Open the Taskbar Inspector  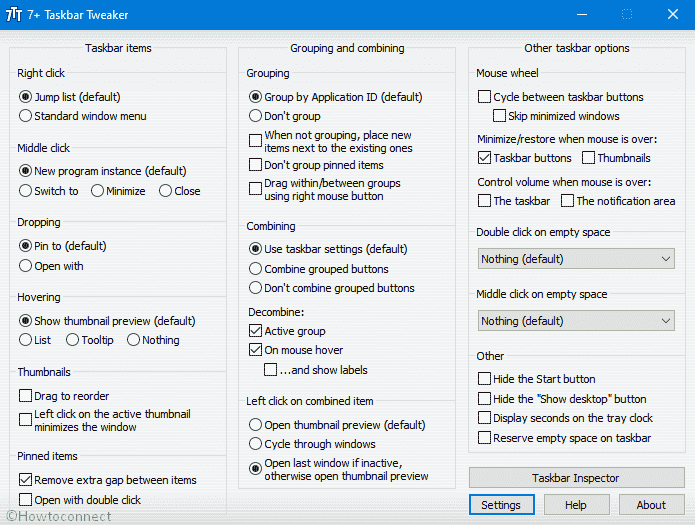pos(577,478)
